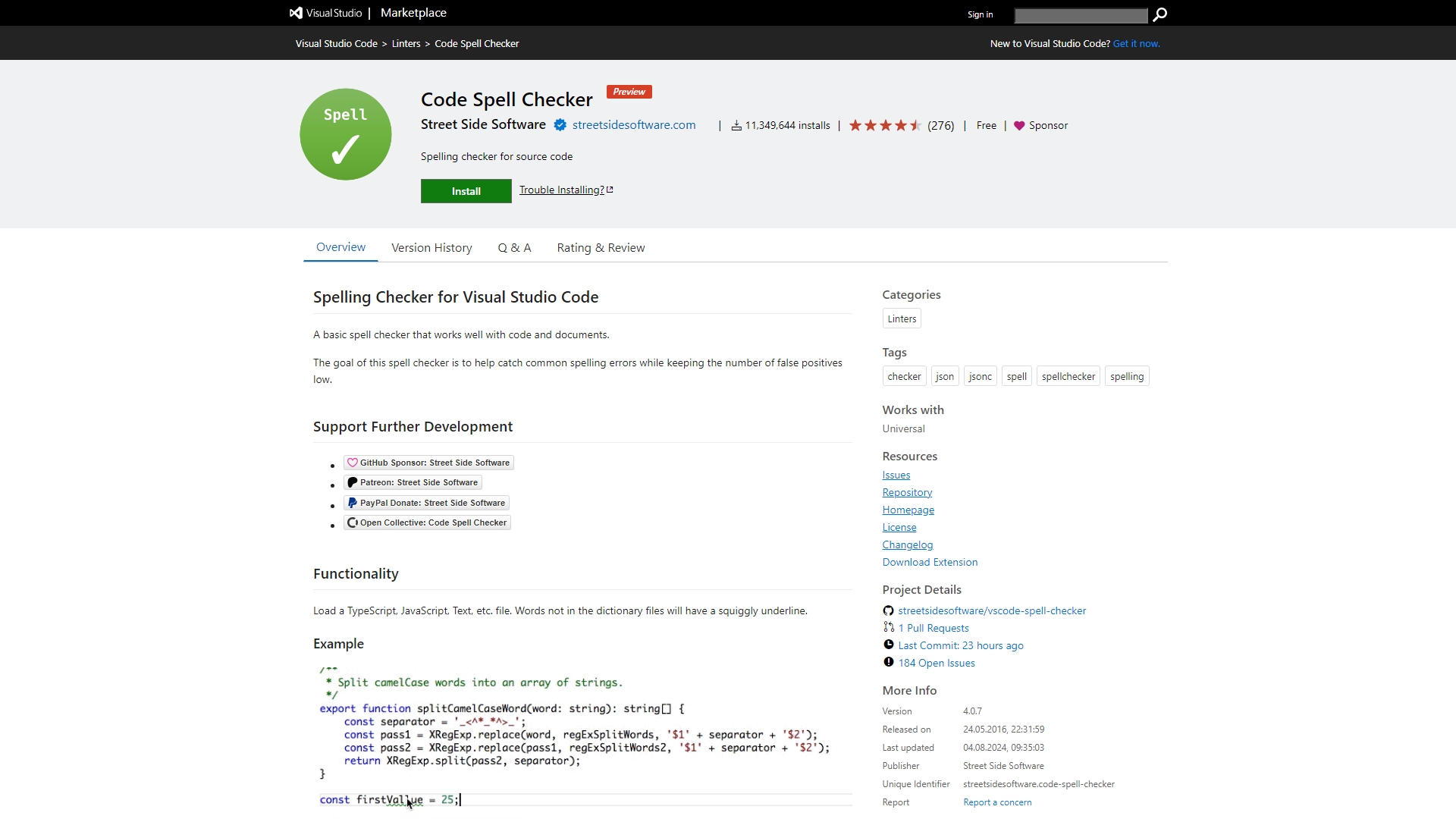This screenshot has width=1456, height=819.
Task: Open the Open Collective badge
Action: (x=427, y=522)
